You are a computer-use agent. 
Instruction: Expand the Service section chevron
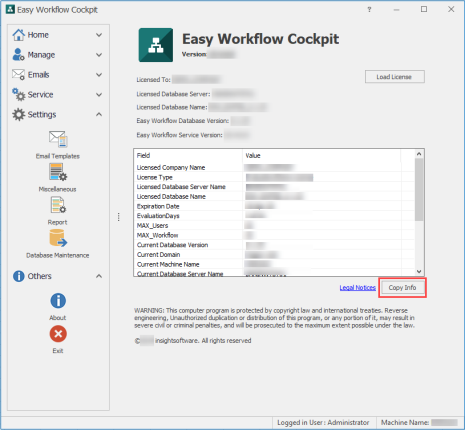pyautogui.click(x=99, y=95)
